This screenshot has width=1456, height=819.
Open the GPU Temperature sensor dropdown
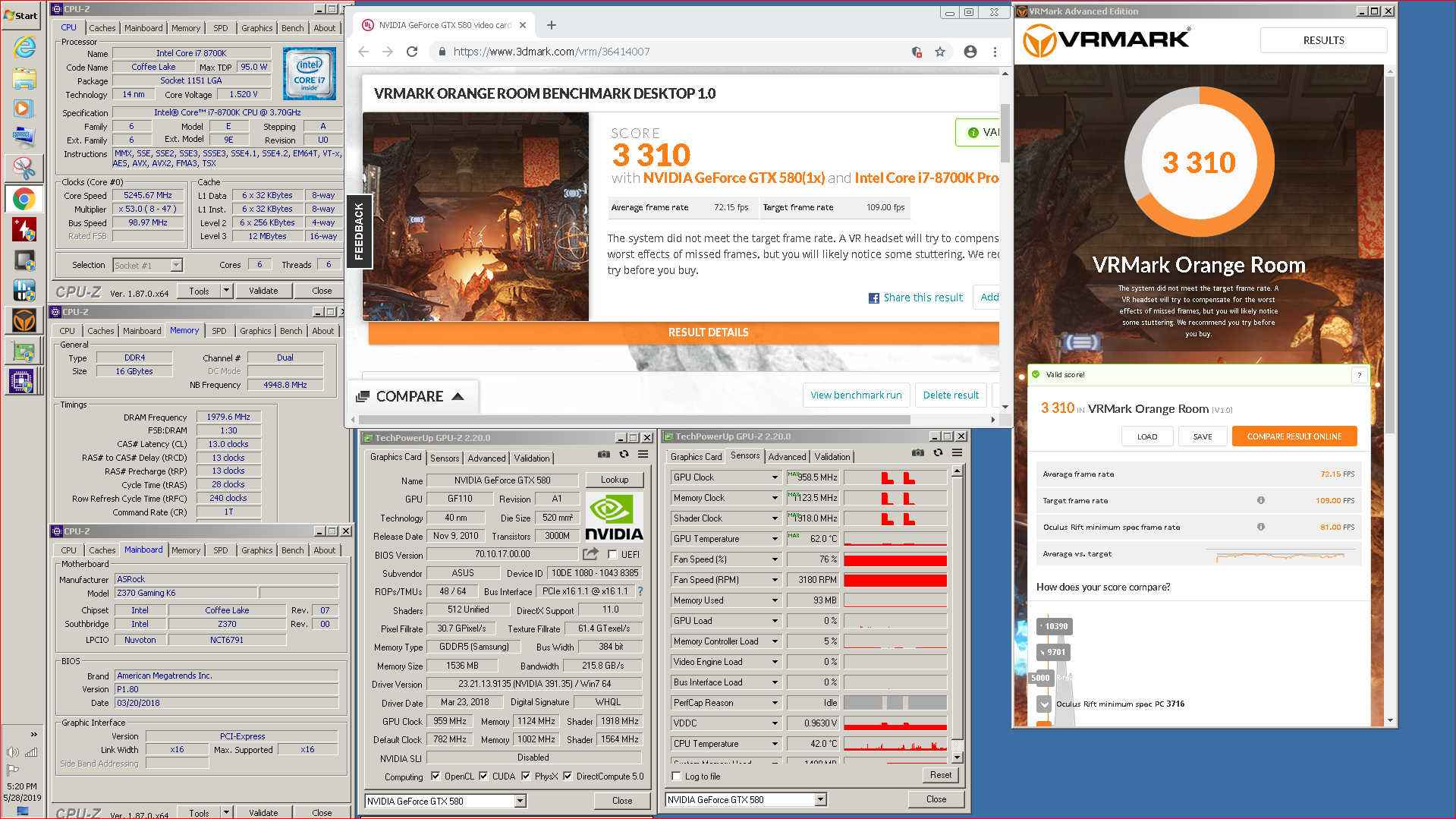click(x=775, y=539)
